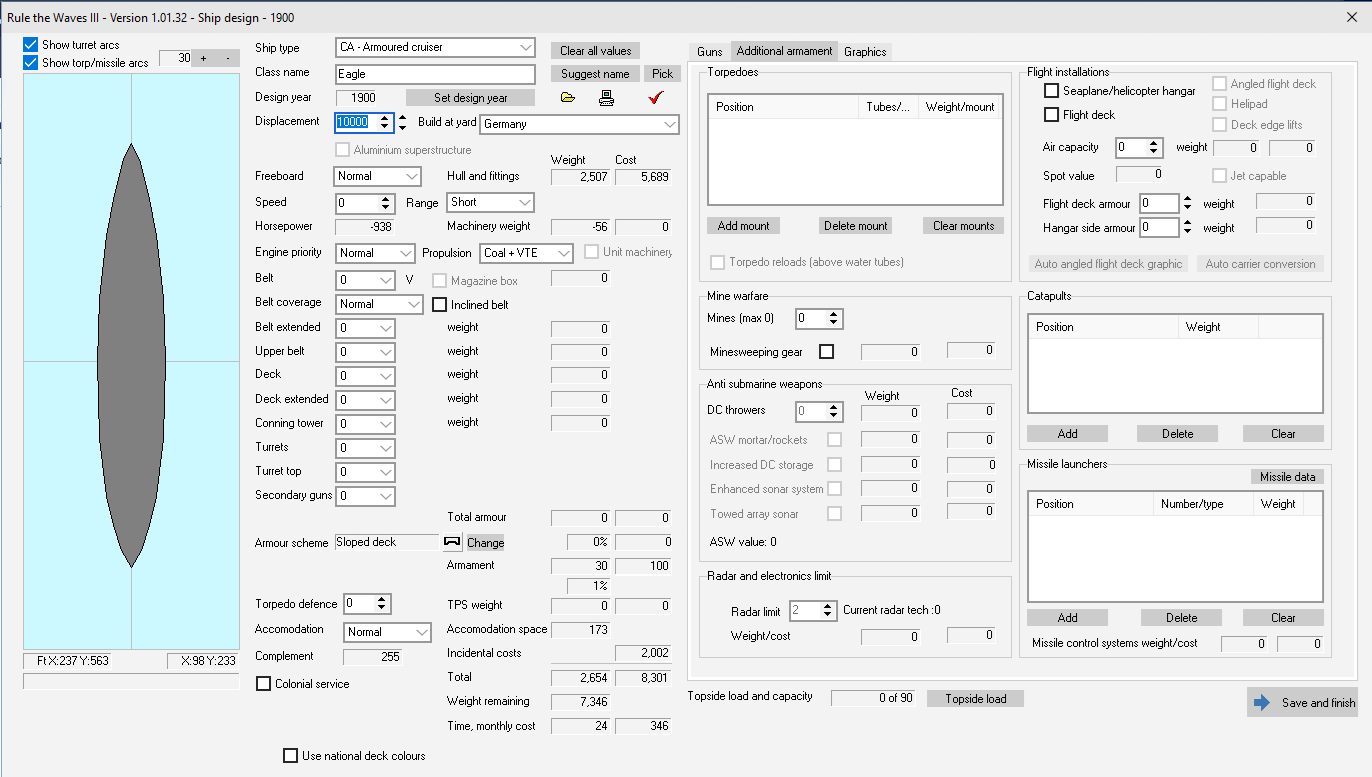The height and width of the screenshot is (777, 1372).
Task: Click the plus button beside arc value 30
Action: coord(204,58)
